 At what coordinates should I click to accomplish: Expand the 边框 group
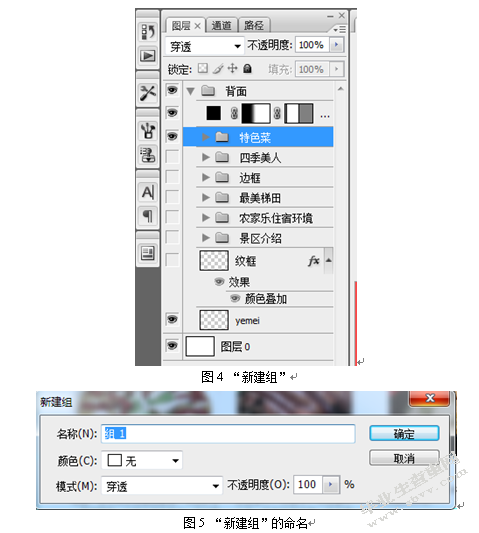[205, 177]
